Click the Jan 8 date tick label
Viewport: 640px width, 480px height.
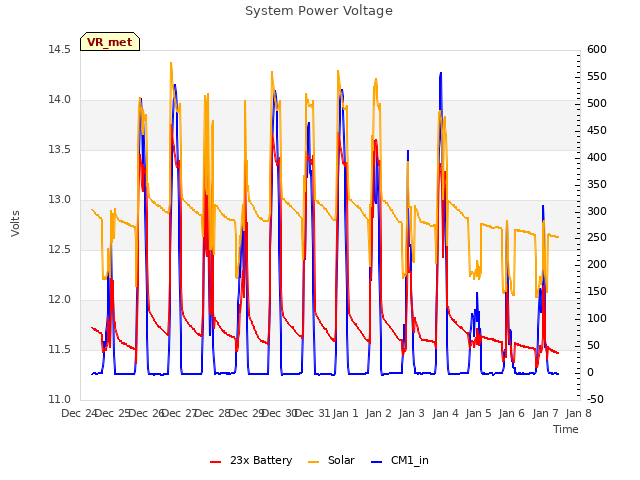point(578,413)
